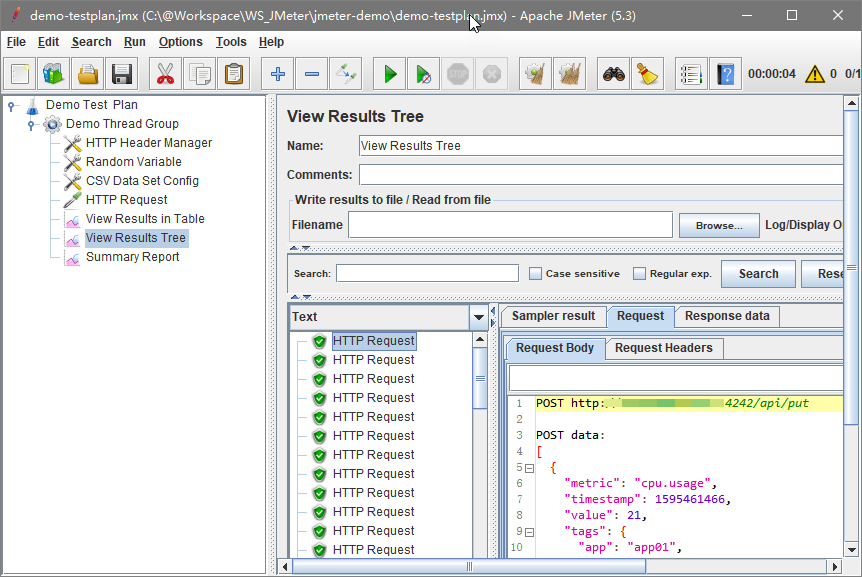Image resolution: width=862 pixels, height=577 pixels.
Task: Click Start no pauses icon
Action: point(424,74)
